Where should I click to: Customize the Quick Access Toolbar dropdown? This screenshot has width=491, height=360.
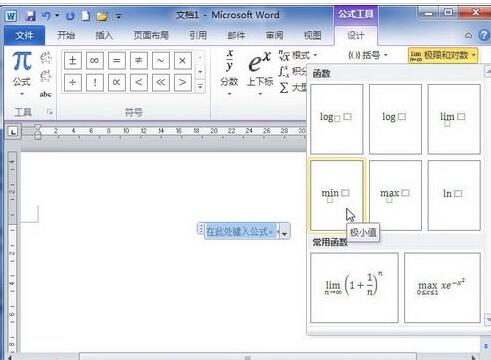click(x=118, y=16)
